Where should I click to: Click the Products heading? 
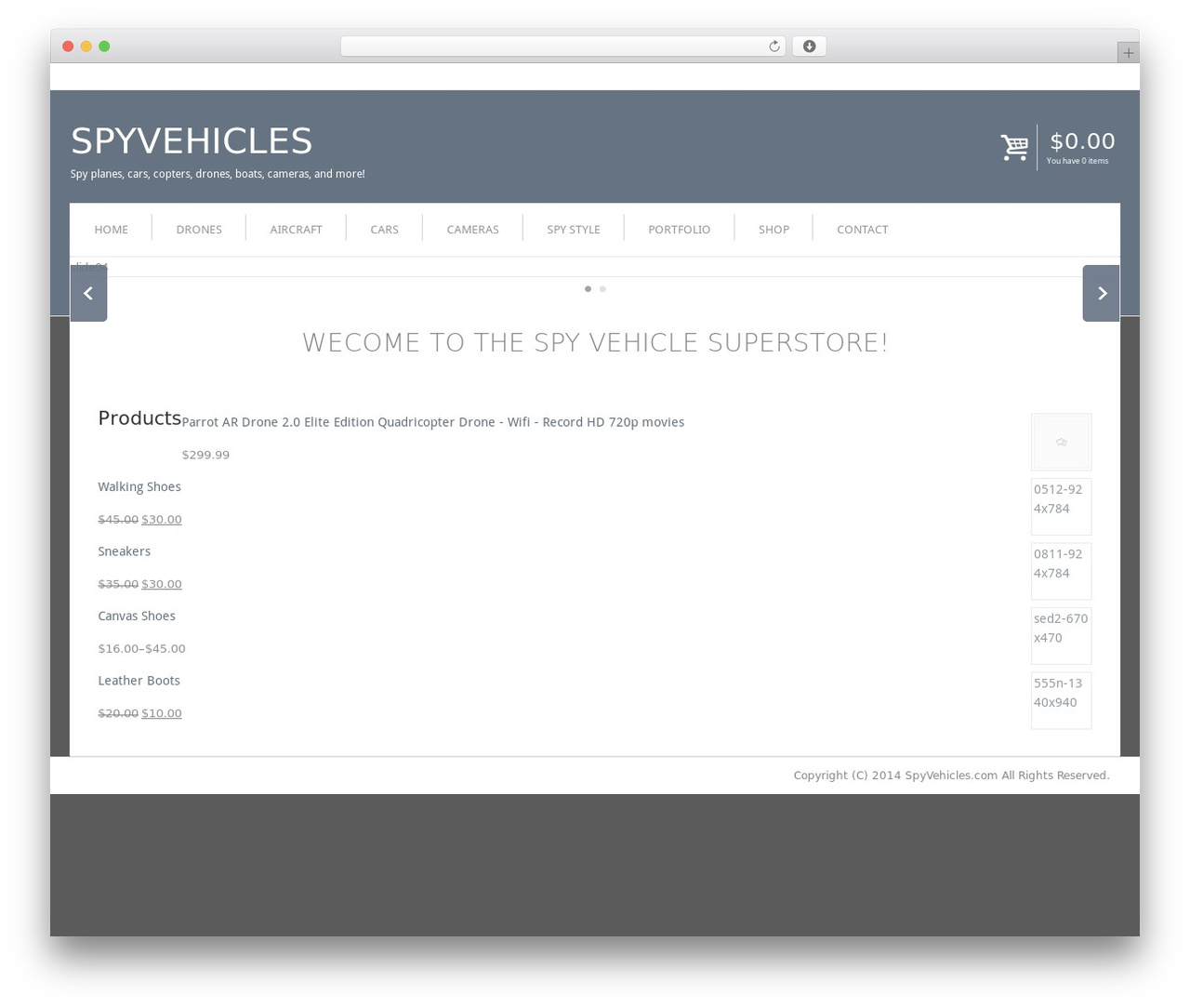[139, 418]
